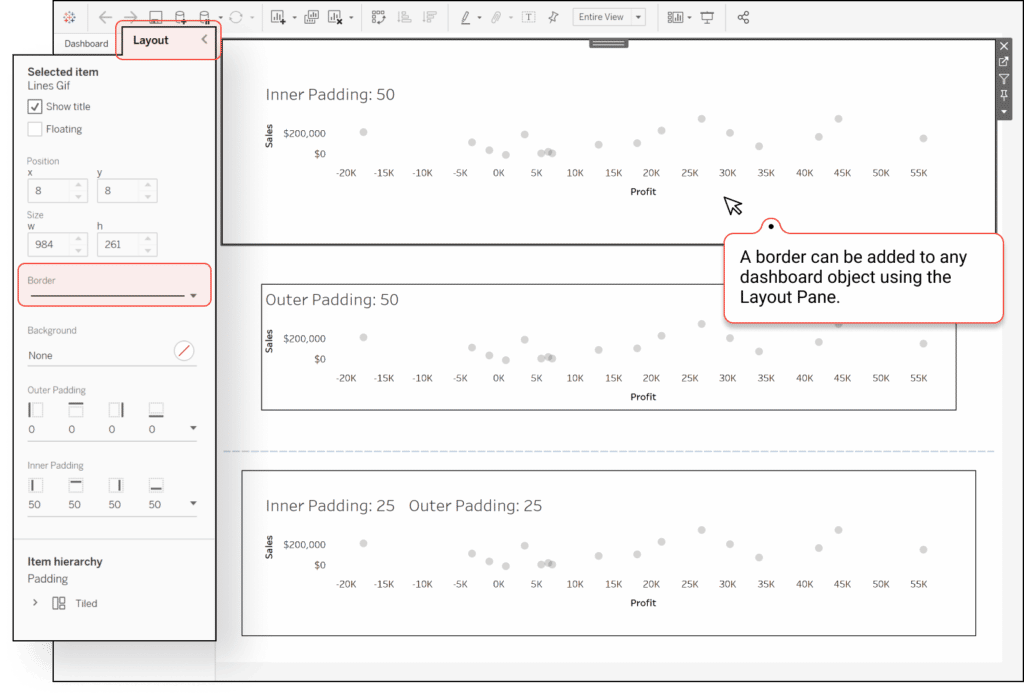Click the Size width field showing 984
This screenshot has width=1024, height=699.
[x=49, y=244]
